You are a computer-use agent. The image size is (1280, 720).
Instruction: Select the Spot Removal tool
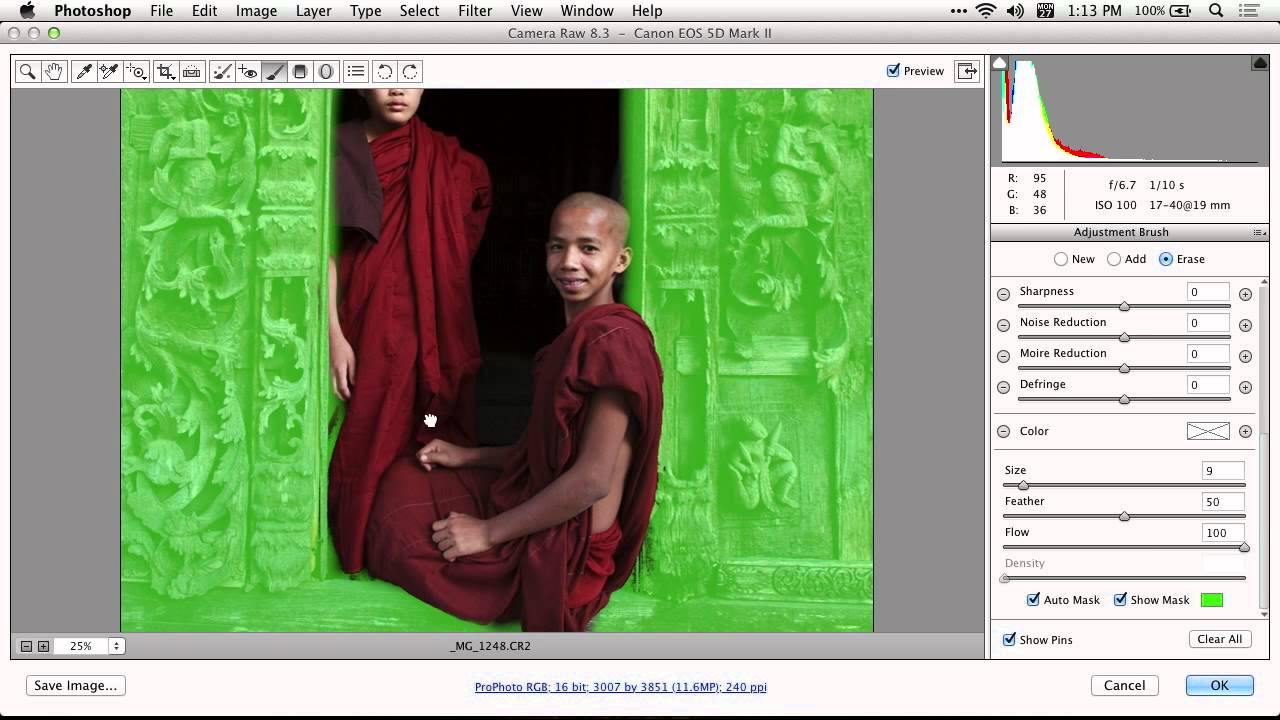[223, 71]
